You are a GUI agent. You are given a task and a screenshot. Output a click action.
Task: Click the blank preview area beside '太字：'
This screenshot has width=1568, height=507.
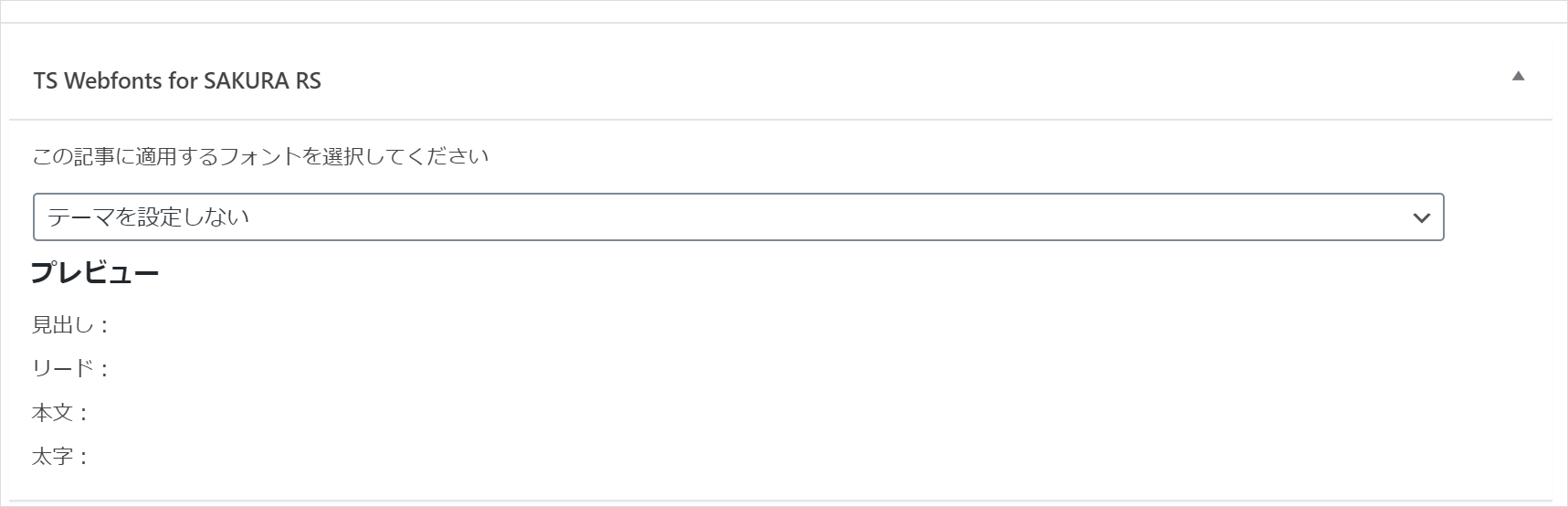click(548, 457)
